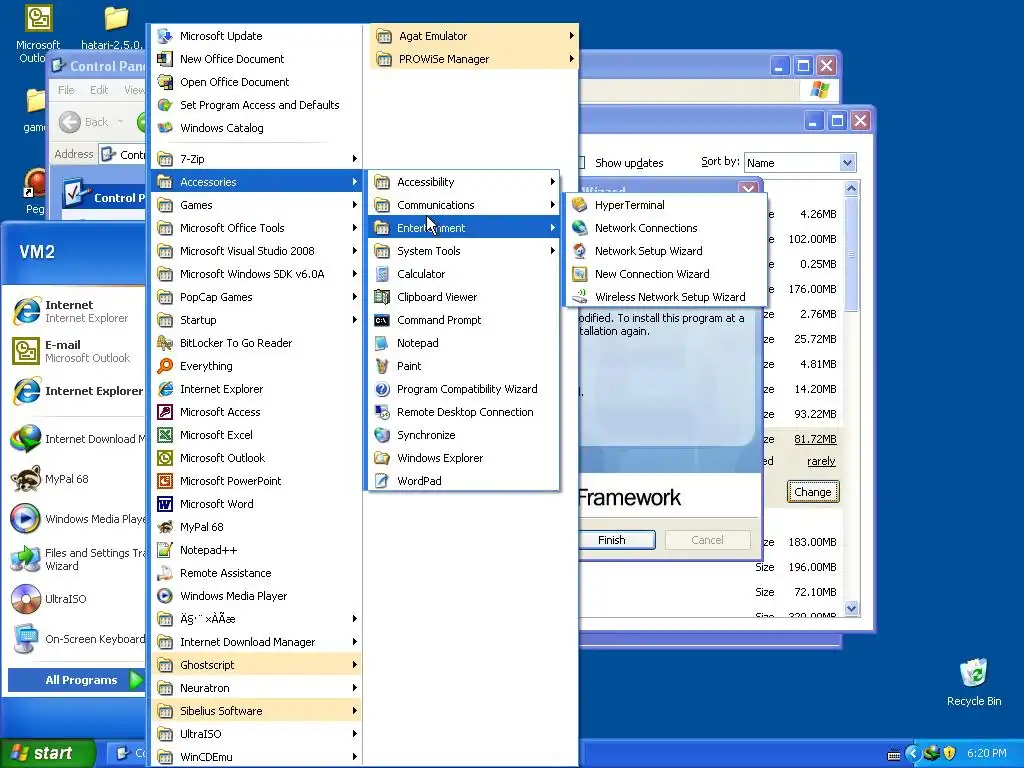Launch Microsoft Excel icon
The height and width of the screenshot is (768, 1024).
[165, 435]
